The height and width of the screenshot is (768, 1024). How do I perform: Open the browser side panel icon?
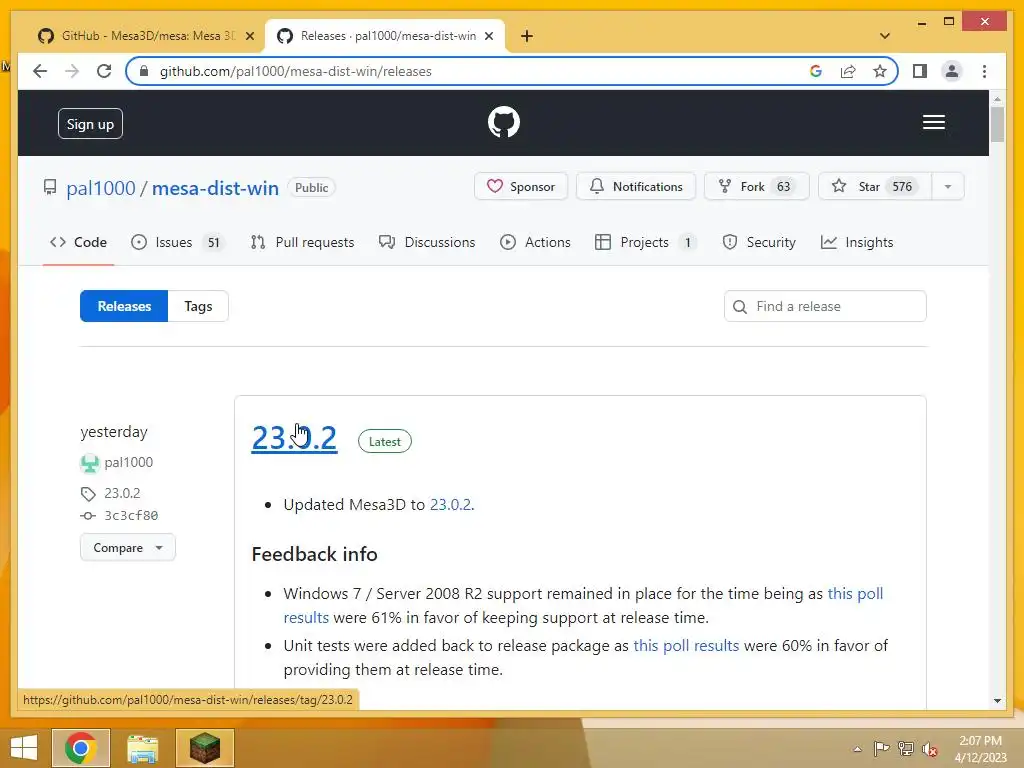(x=920, y=71)
